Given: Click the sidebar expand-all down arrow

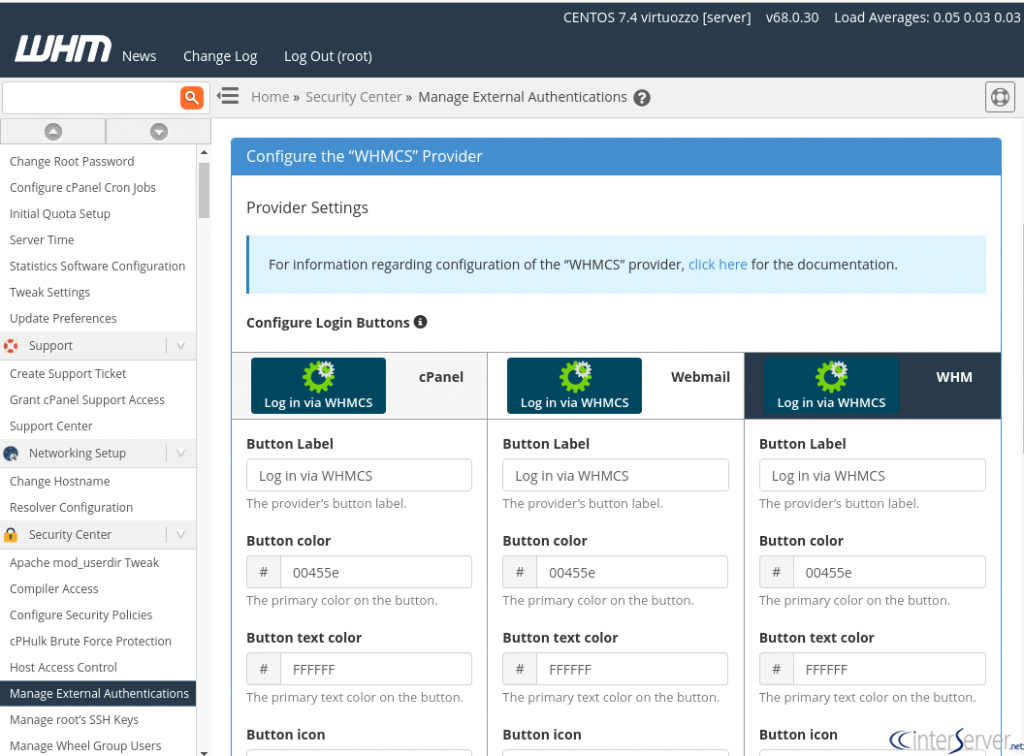Looking at the screenshot, I should click(x=159, y=131).
